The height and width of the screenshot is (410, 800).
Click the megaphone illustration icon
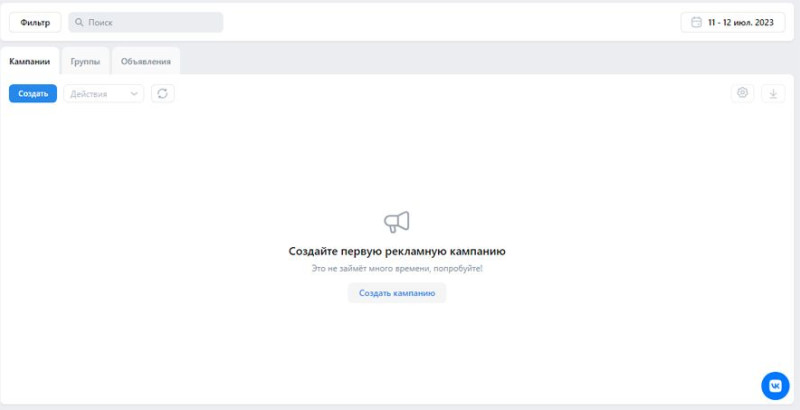pos(396,222)
